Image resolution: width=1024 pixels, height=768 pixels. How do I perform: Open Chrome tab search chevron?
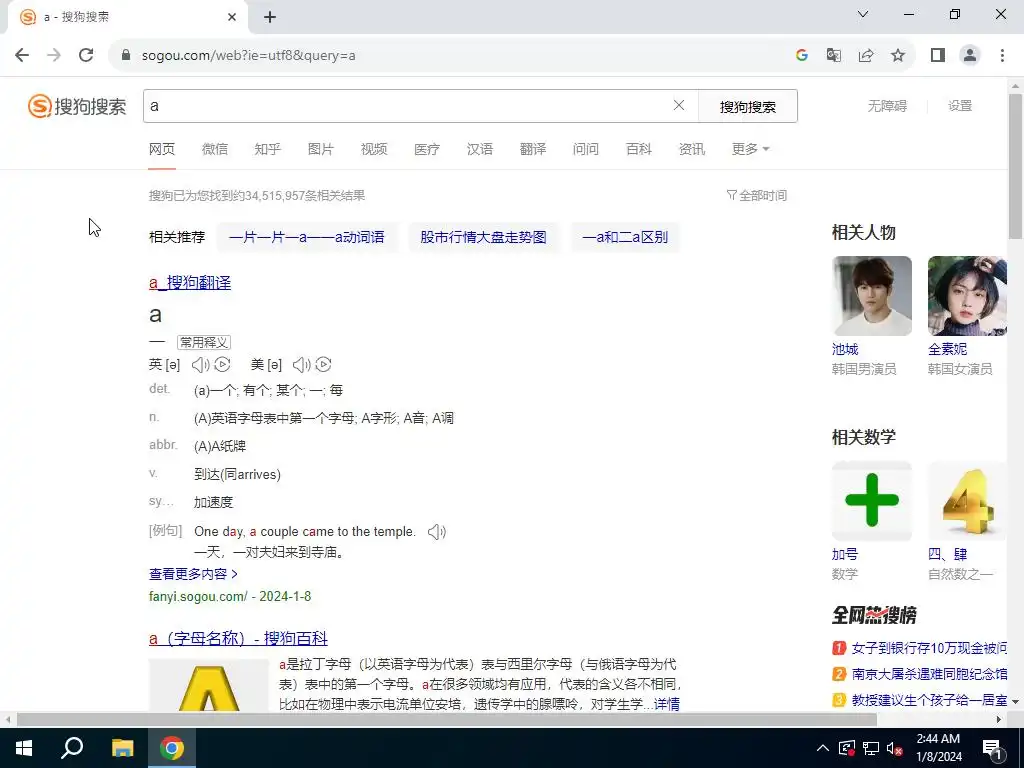(863, 14)
